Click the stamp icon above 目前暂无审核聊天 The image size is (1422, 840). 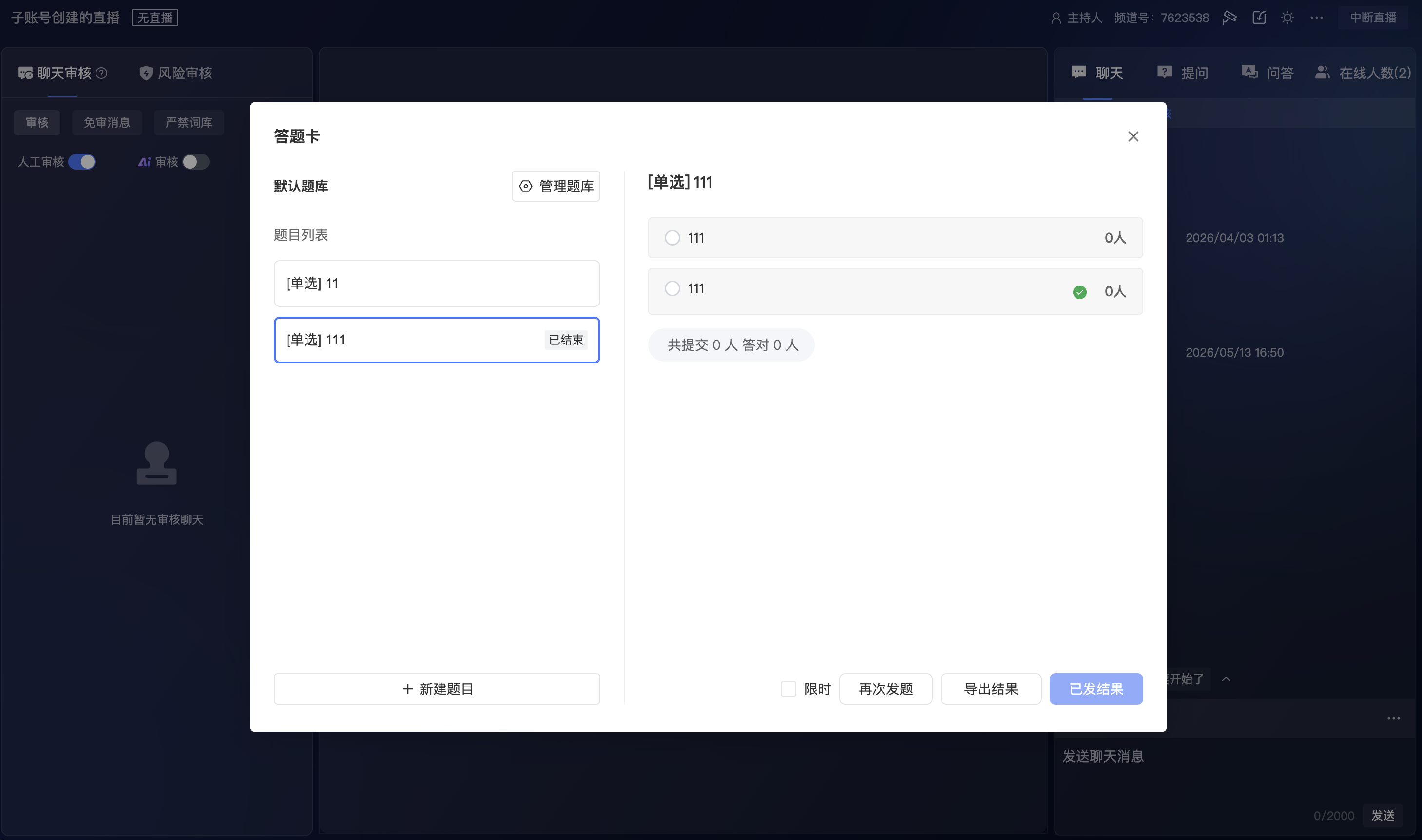(x=156, y=463)
